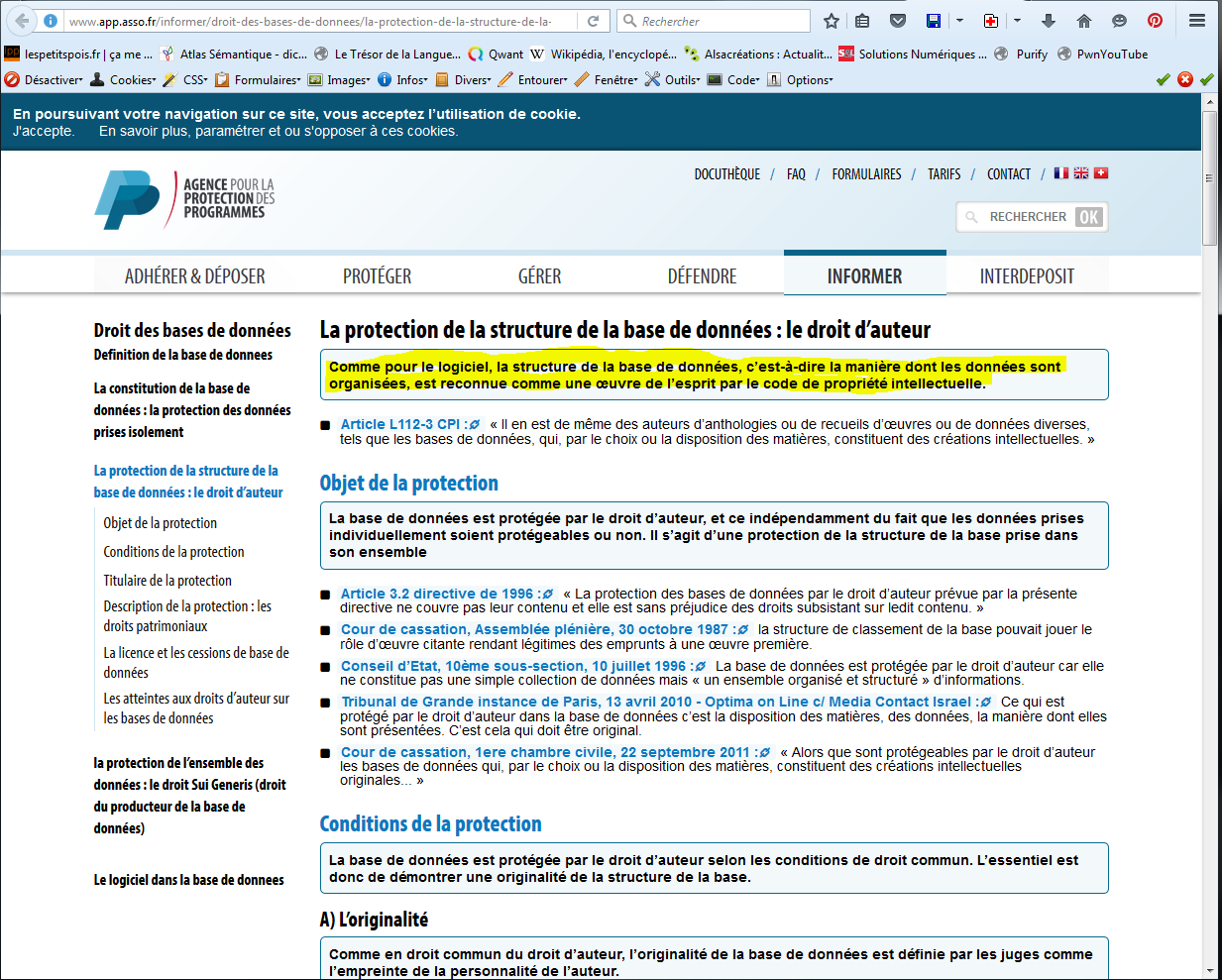The image size is (1222, 980).
Task: Accept cookies via the J'accepte link
Action: (x=44, y=131)
